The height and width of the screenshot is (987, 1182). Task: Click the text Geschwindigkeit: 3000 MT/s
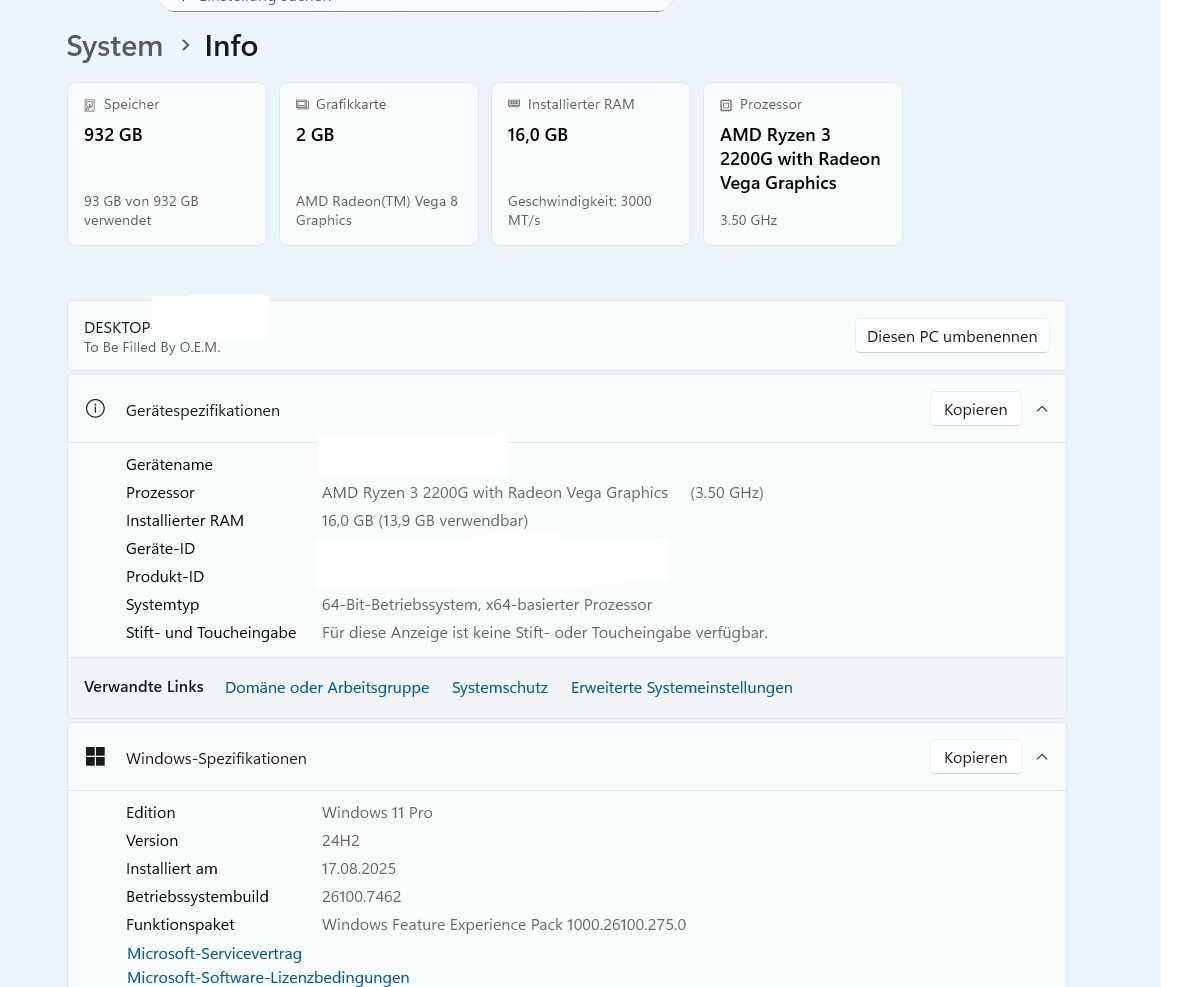(580, 210)
